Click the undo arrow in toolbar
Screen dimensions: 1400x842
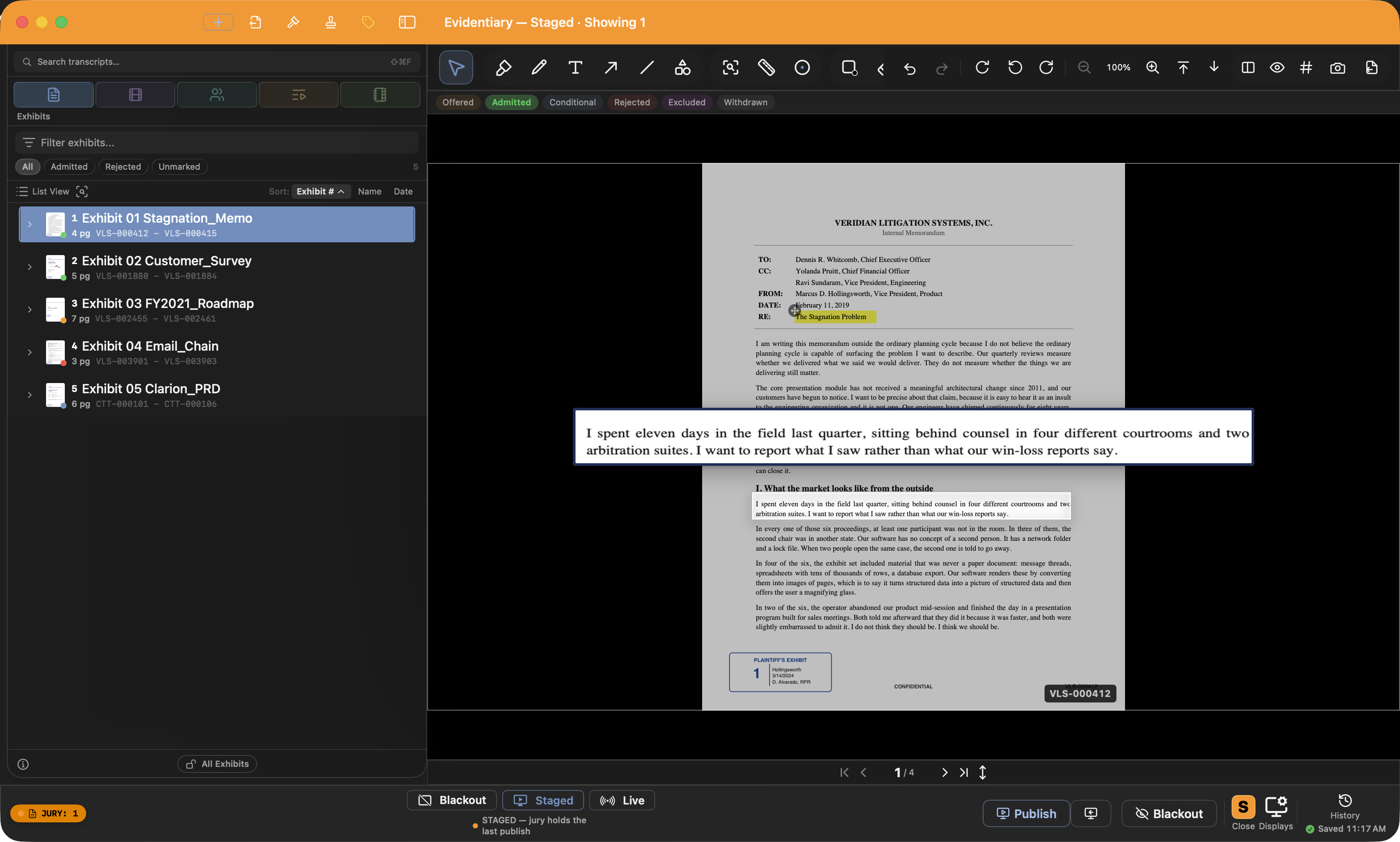(x=909, y=69)
